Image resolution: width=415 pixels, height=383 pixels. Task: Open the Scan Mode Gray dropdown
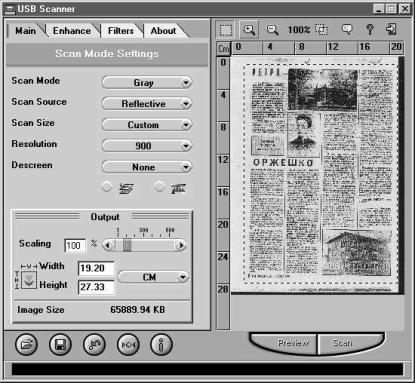click(x=147, y=82)
